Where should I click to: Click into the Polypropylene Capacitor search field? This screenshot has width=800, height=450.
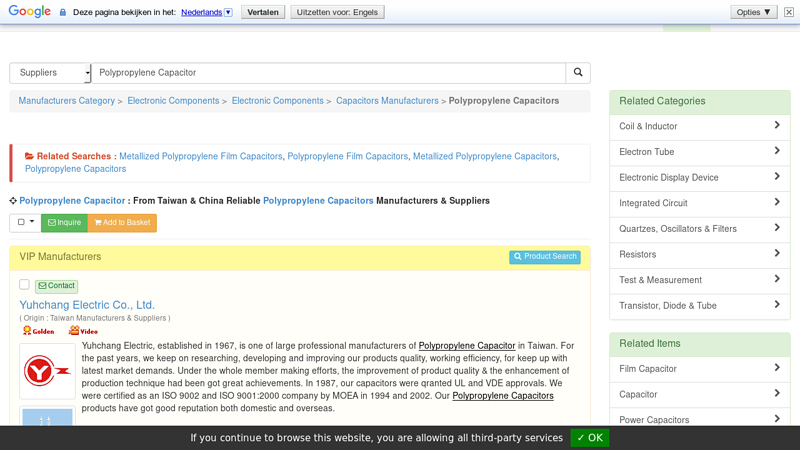pos(330,73)
